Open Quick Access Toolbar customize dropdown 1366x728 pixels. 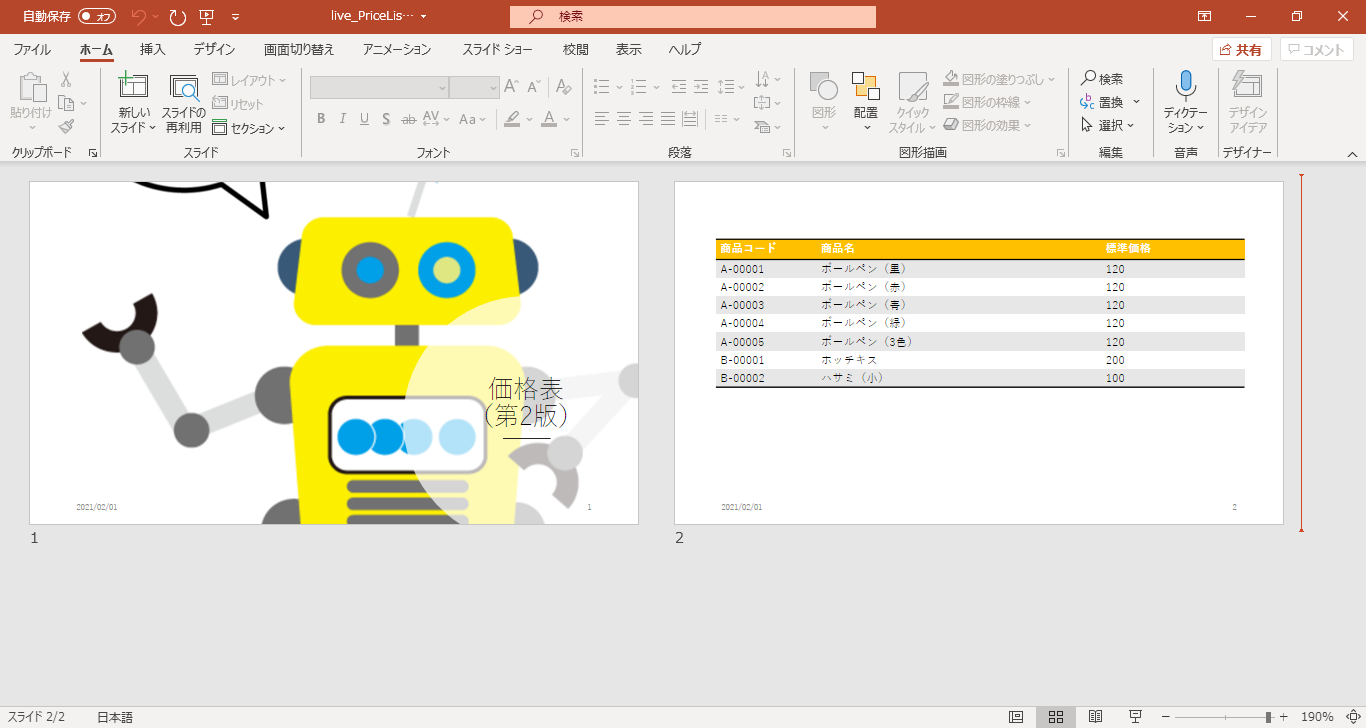pos(235,17)
